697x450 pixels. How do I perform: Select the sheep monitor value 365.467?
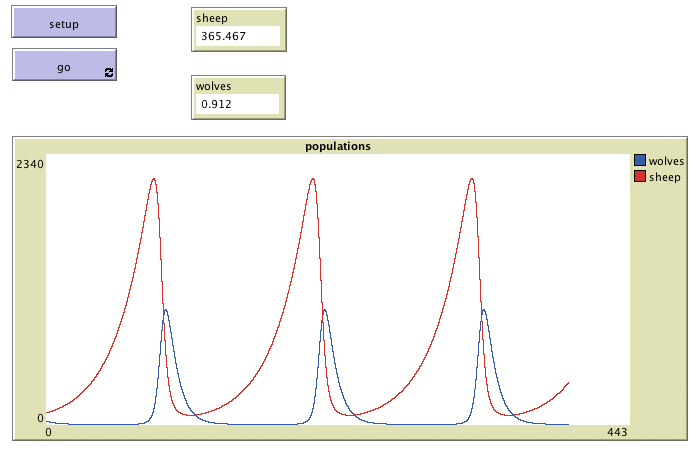(236, 36)
